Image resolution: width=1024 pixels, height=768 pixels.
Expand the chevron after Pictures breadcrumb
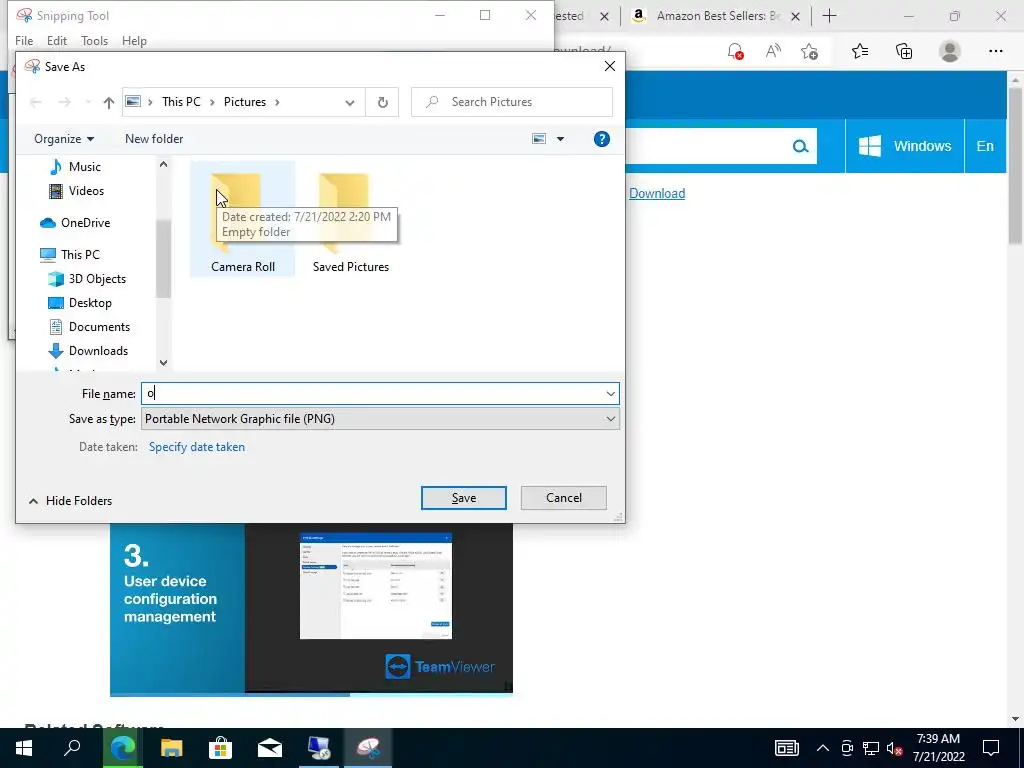click(277, 103)
